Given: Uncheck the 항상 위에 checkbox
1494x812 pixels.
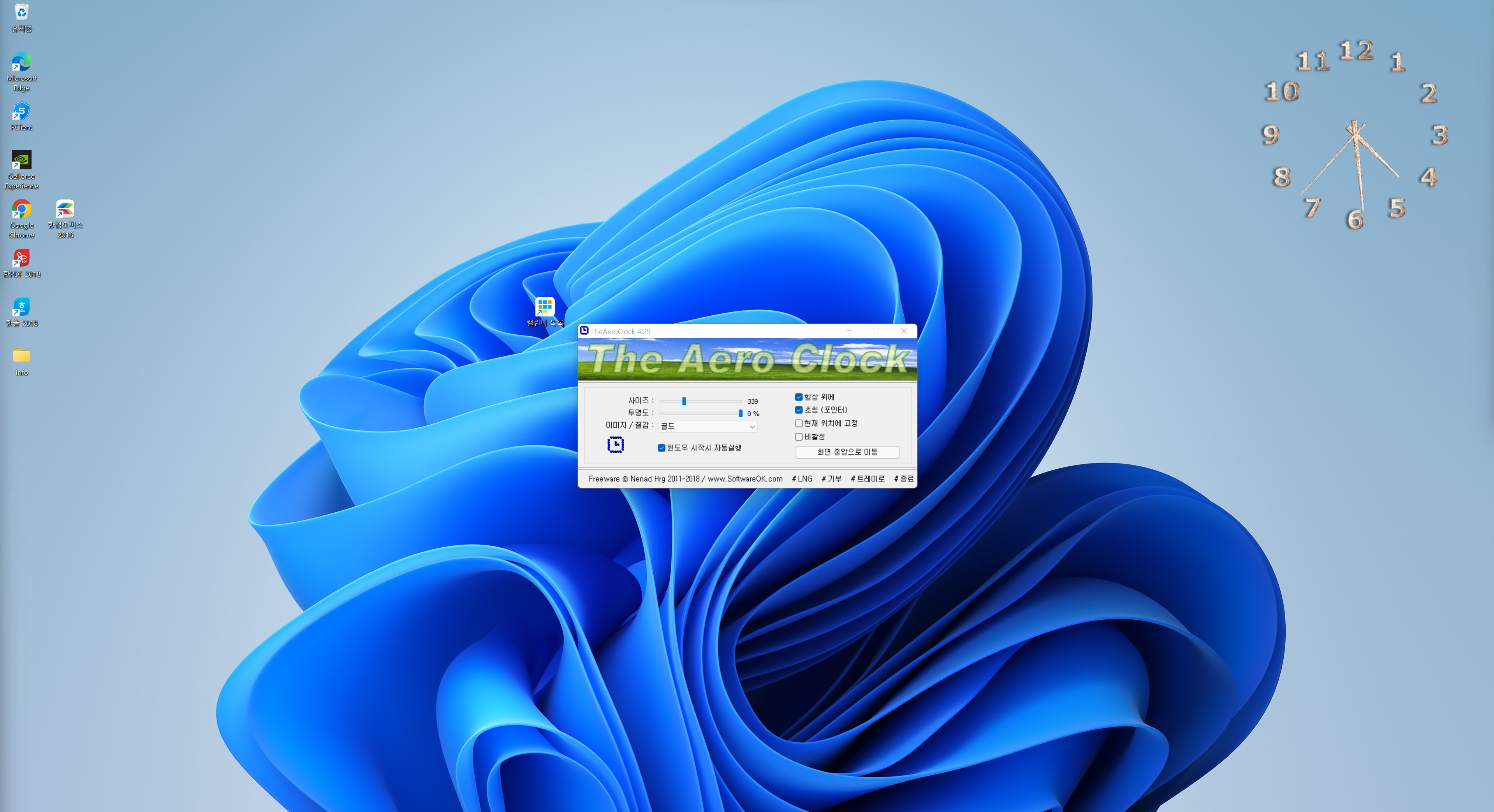Looking at the screenshot, I should click(799, 397).
